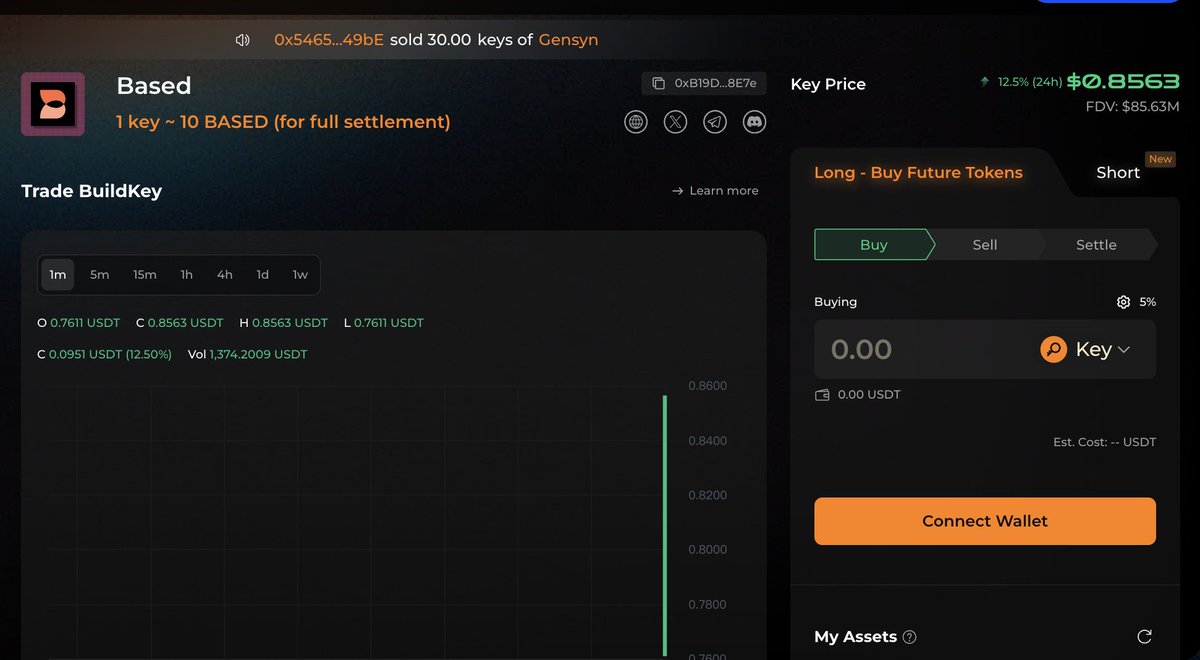The width and height of the screenshot is (1200, 660).
Task: Click the 0.00 USDT wallet balance
Action: [869, 395]
